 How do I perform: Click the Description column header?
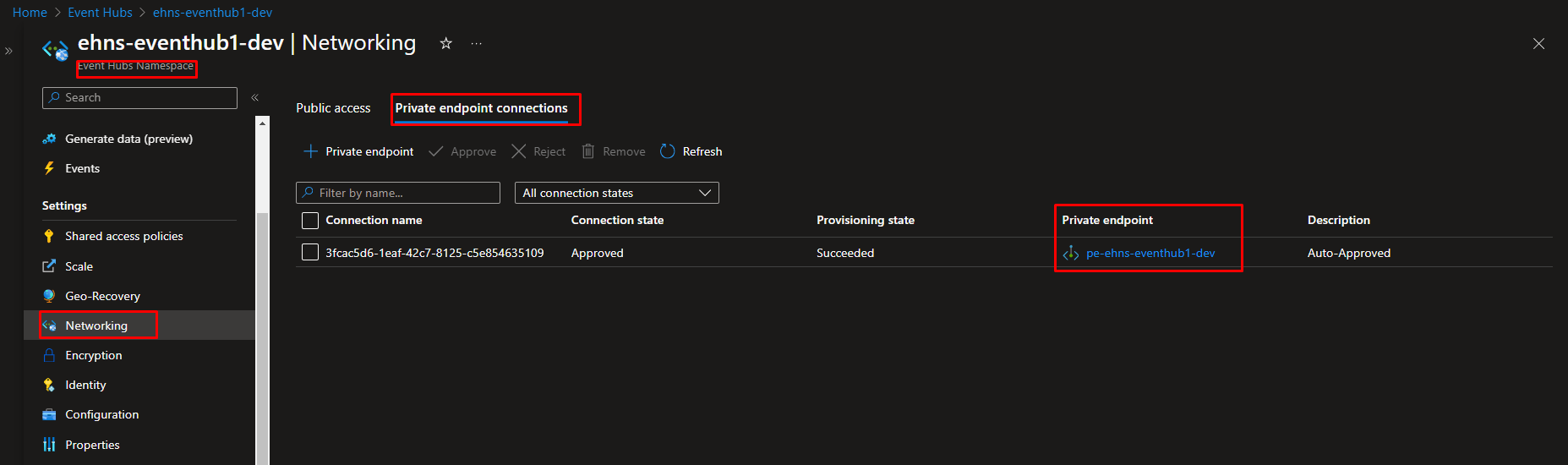[x=1339, y=220]
